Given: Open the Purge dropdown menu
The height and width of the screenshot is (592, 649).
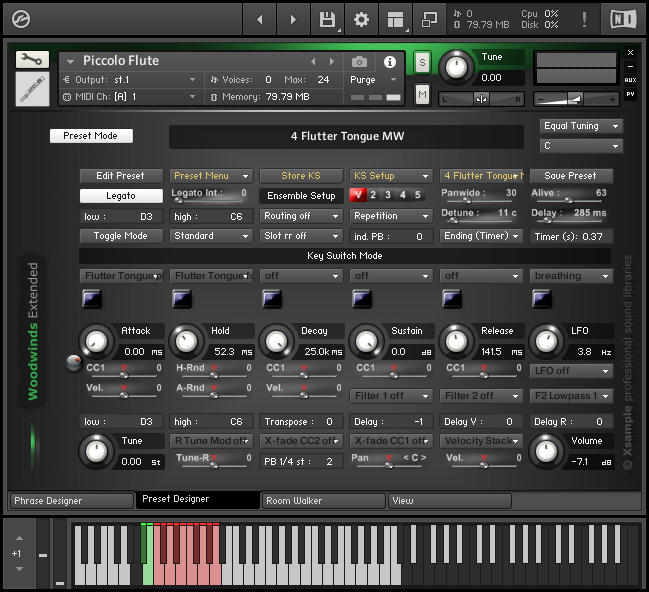Looking at the screenshot, I should pos(373,80).
